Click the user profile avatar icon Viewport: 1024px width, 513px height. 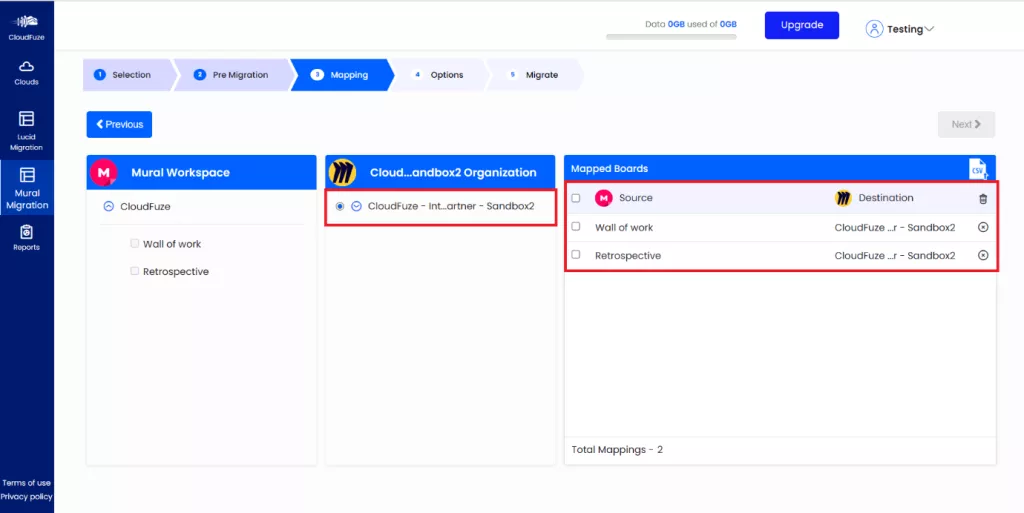pyautogui.click(x=874, y=29)
